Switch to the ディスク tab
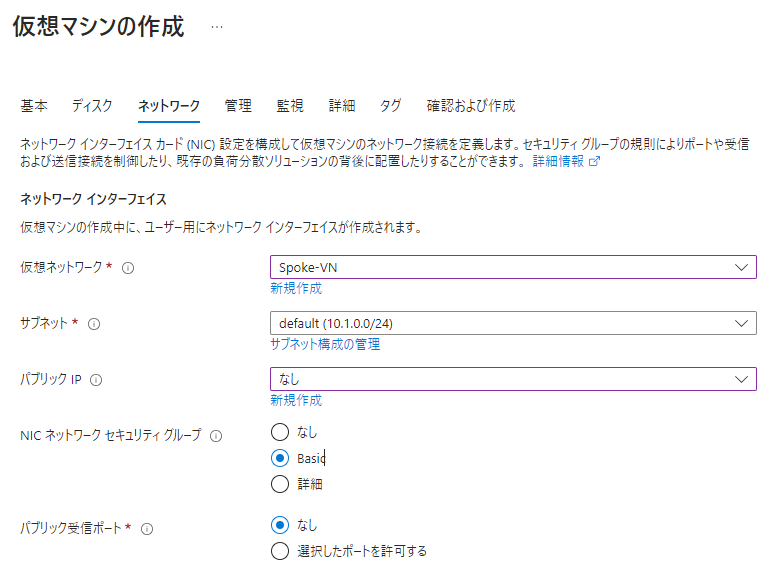The height and width of the screenshot is (564, 779). 91,106
